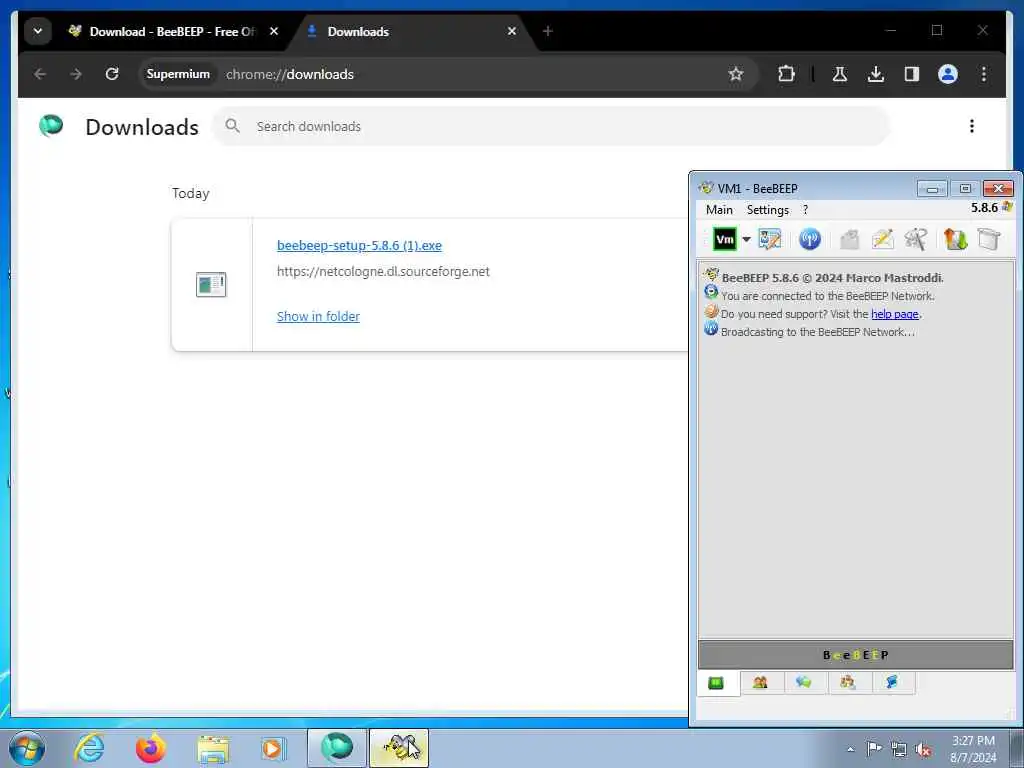Click the group chat tools icon in BeeBEEP toolbar

pos(916,239)
